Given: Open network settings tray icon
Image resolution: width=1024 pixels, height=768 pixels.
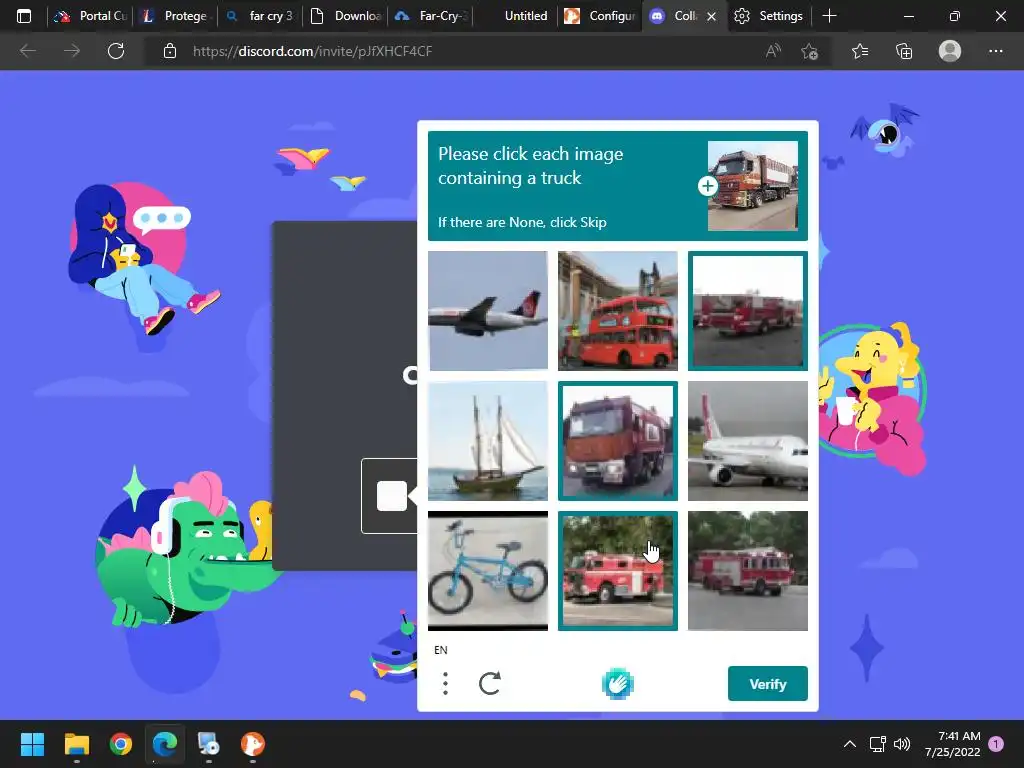Looking at the screenshot, I should tap(877, 744).
